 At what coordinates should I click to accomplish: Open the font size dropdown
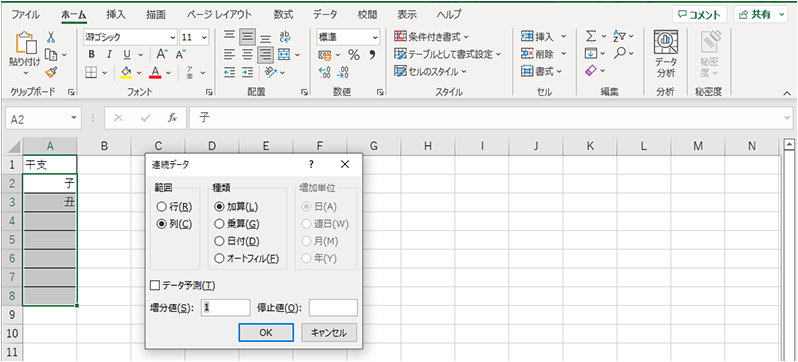click(204, 37)
